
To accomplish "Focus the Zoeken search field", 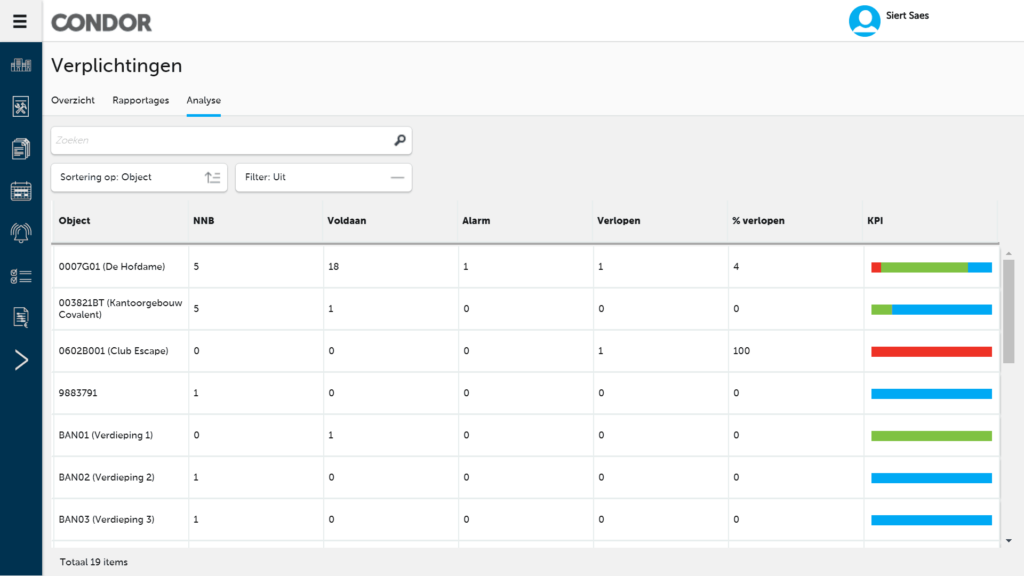I will (x=231, y=140).
